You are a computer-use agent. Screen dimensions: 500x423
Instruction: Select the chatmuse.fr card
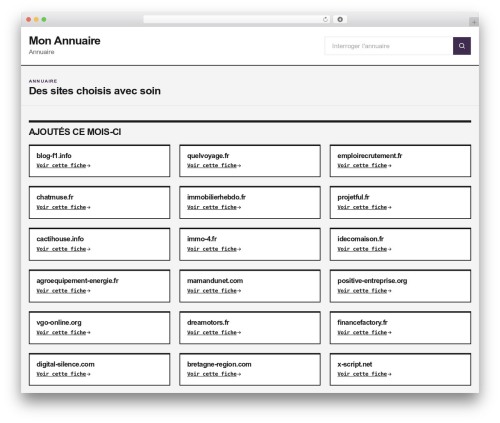coord(99,203)
